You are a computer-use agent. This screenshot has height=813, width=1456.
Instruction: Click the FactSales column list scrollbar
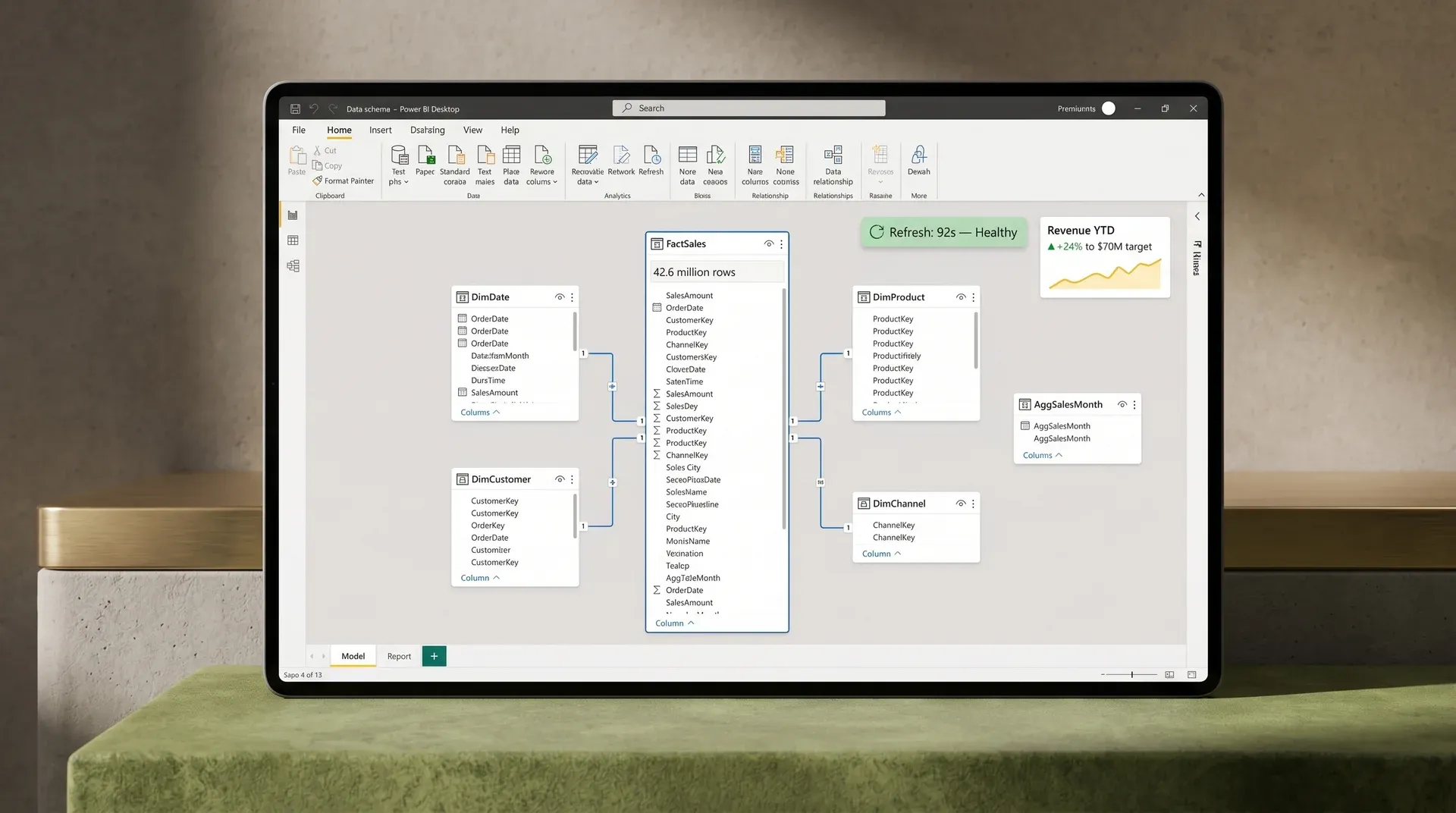tap(783, 410)
